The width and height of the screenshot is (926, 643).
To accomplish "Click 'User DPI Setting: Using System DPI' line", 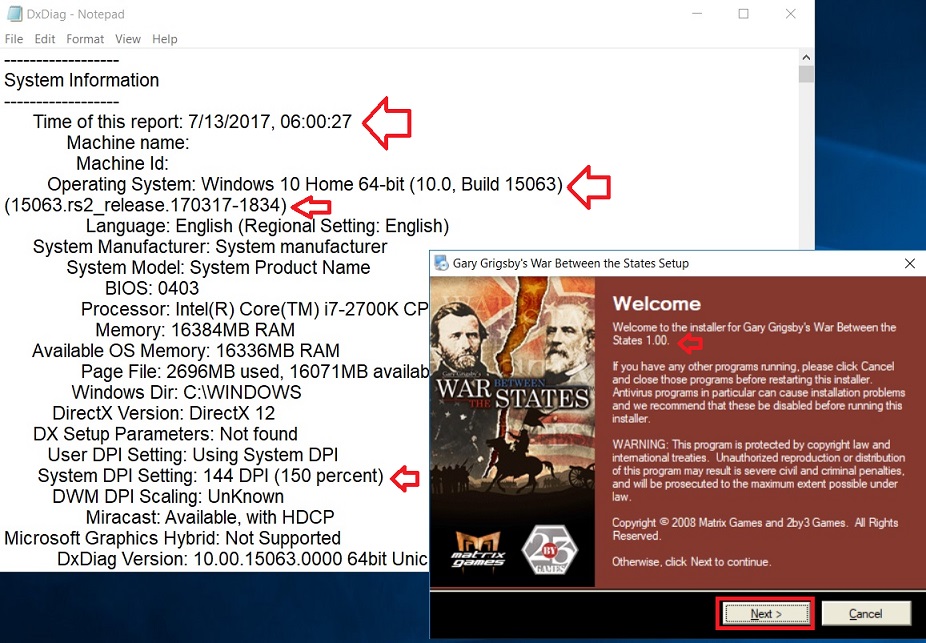I will pos(193,455).
